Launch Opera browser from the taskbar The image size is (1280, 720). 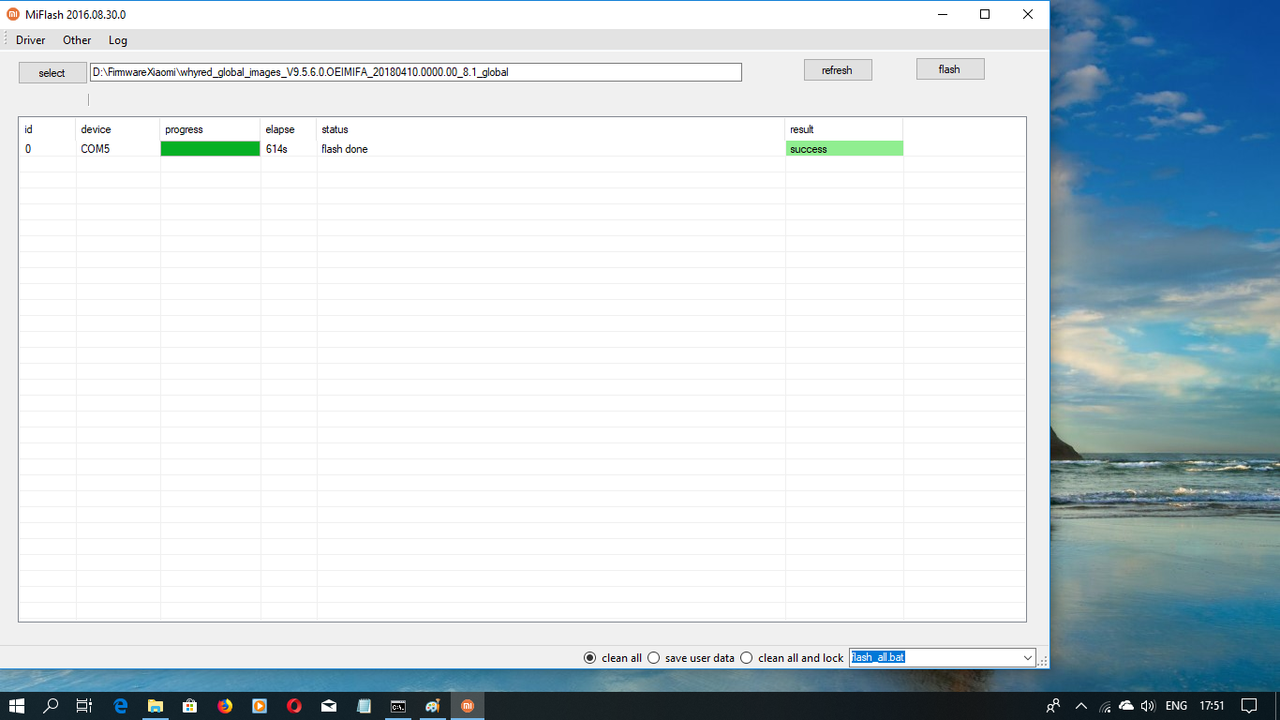(x=294, y=706)
